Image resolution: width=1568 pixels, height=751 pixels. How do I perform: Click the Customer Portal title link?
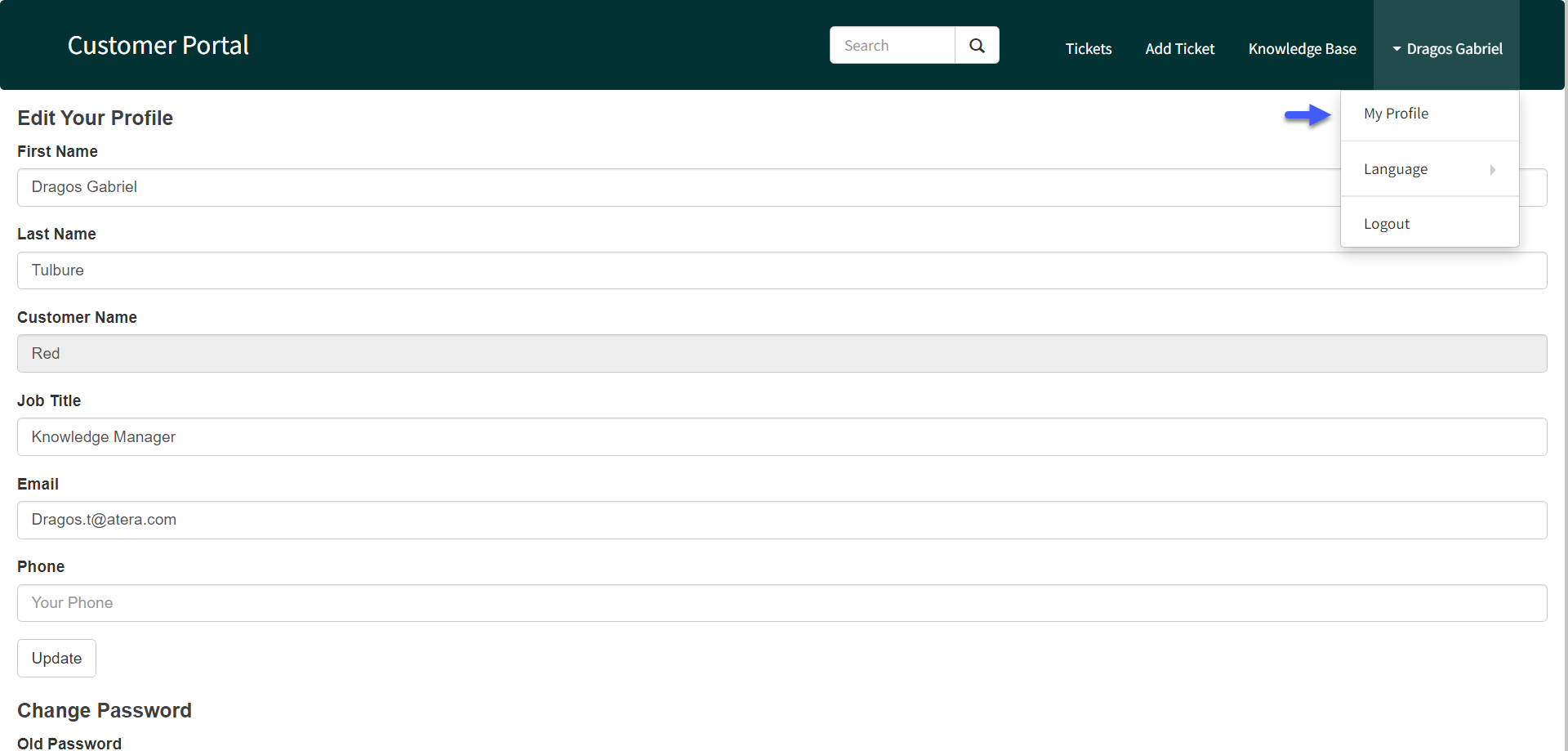point(158,45)
